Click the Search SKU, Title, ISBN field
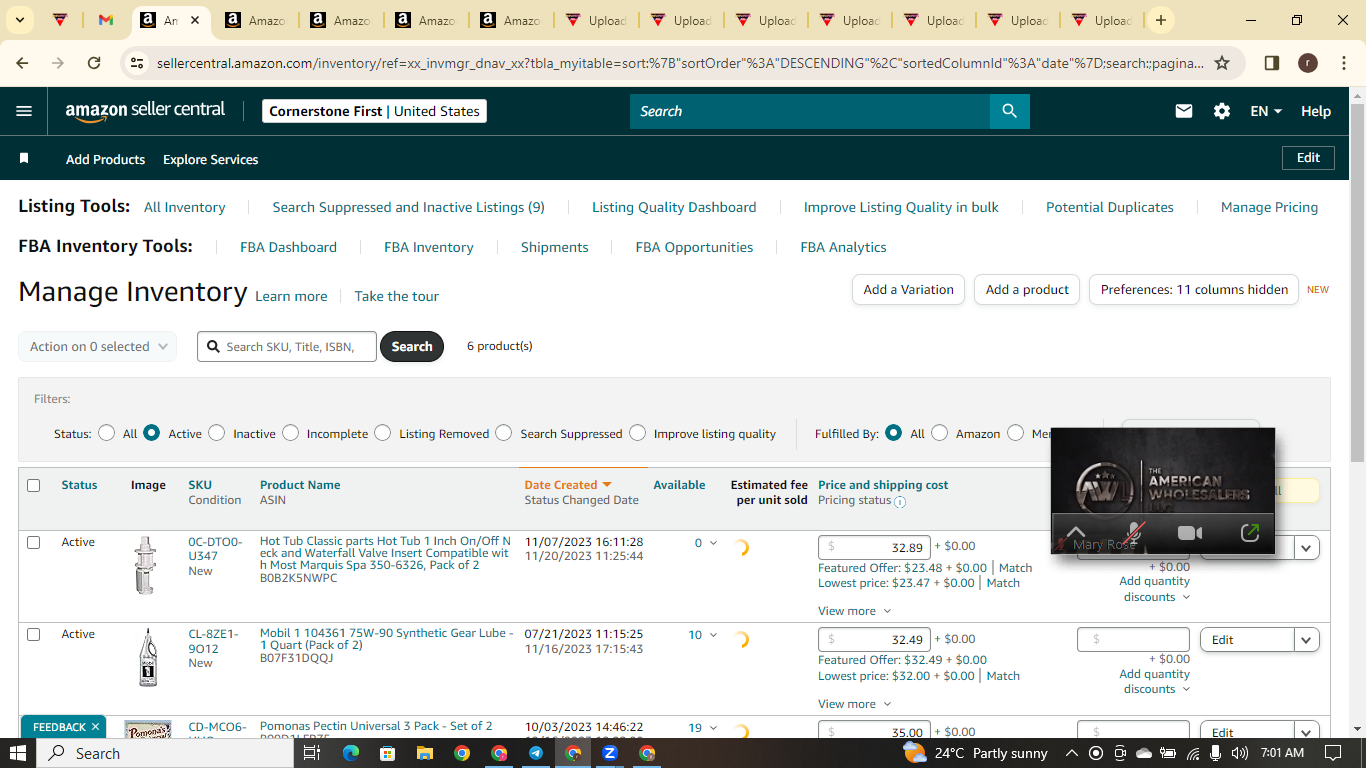 click(287, 346)
